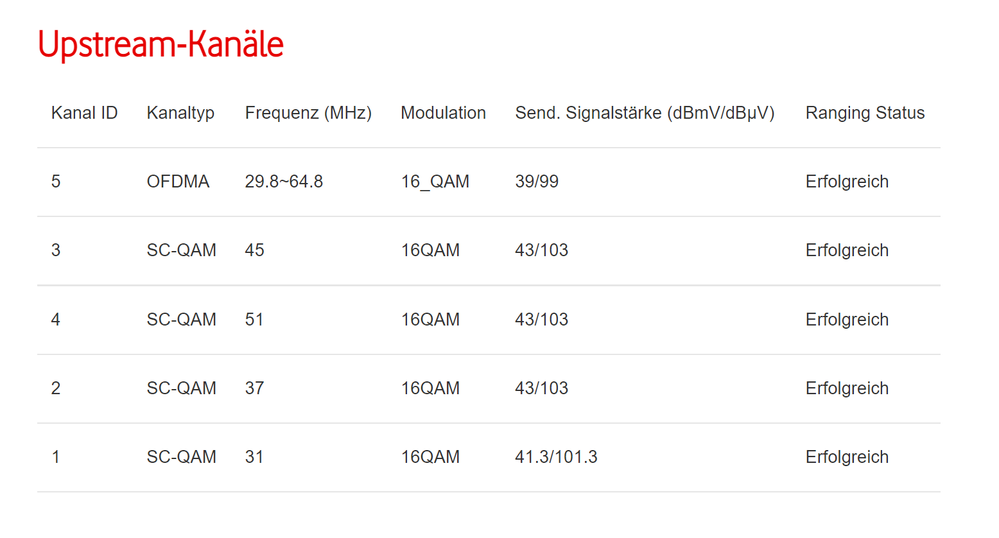Click 16QAM modulation in the 37 MHz row
Screen dimensions: 999x538
point(430,388)
